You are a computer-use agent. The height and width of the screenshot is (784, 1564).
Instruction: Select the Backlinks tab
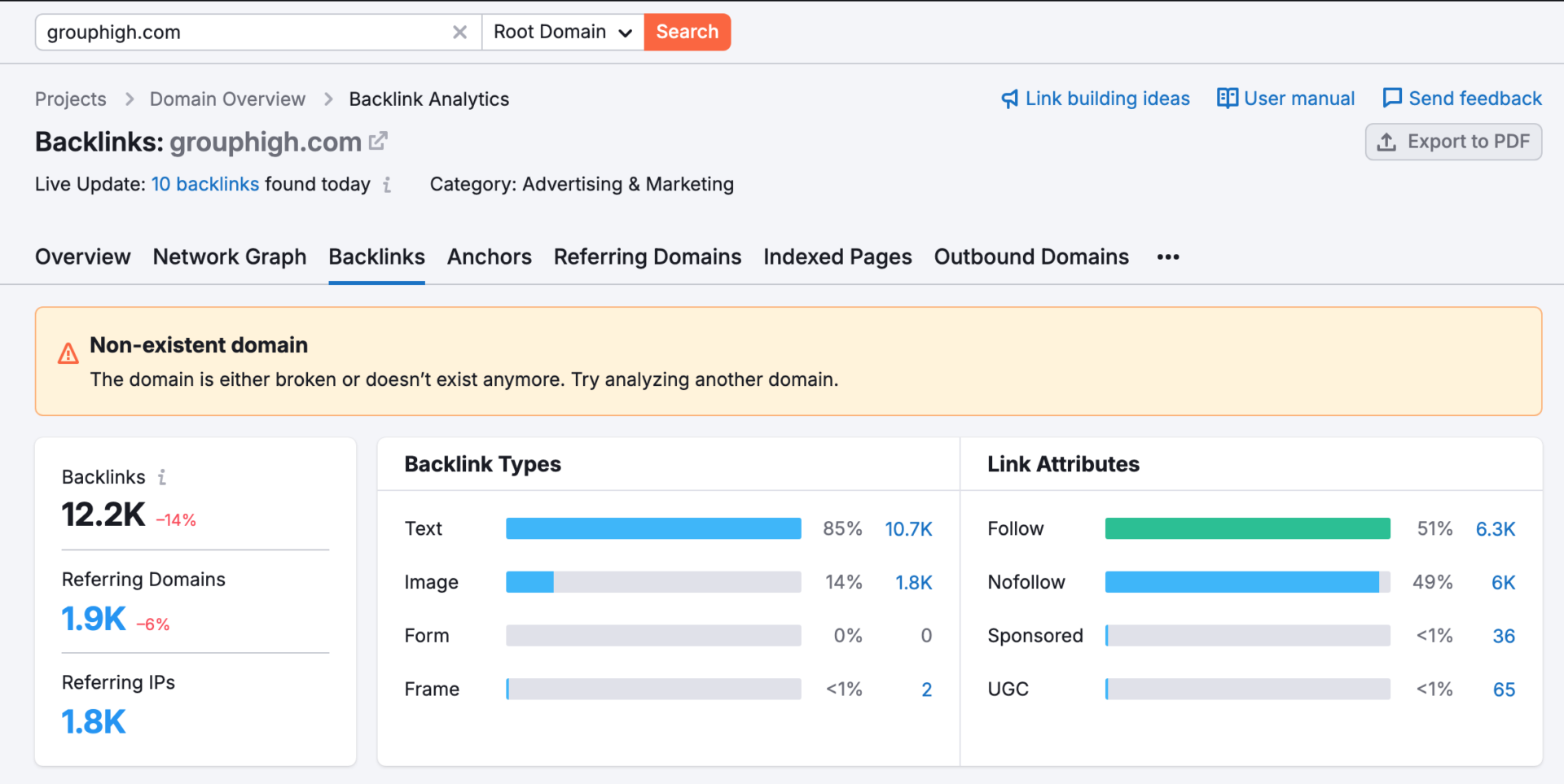point(376,257)
